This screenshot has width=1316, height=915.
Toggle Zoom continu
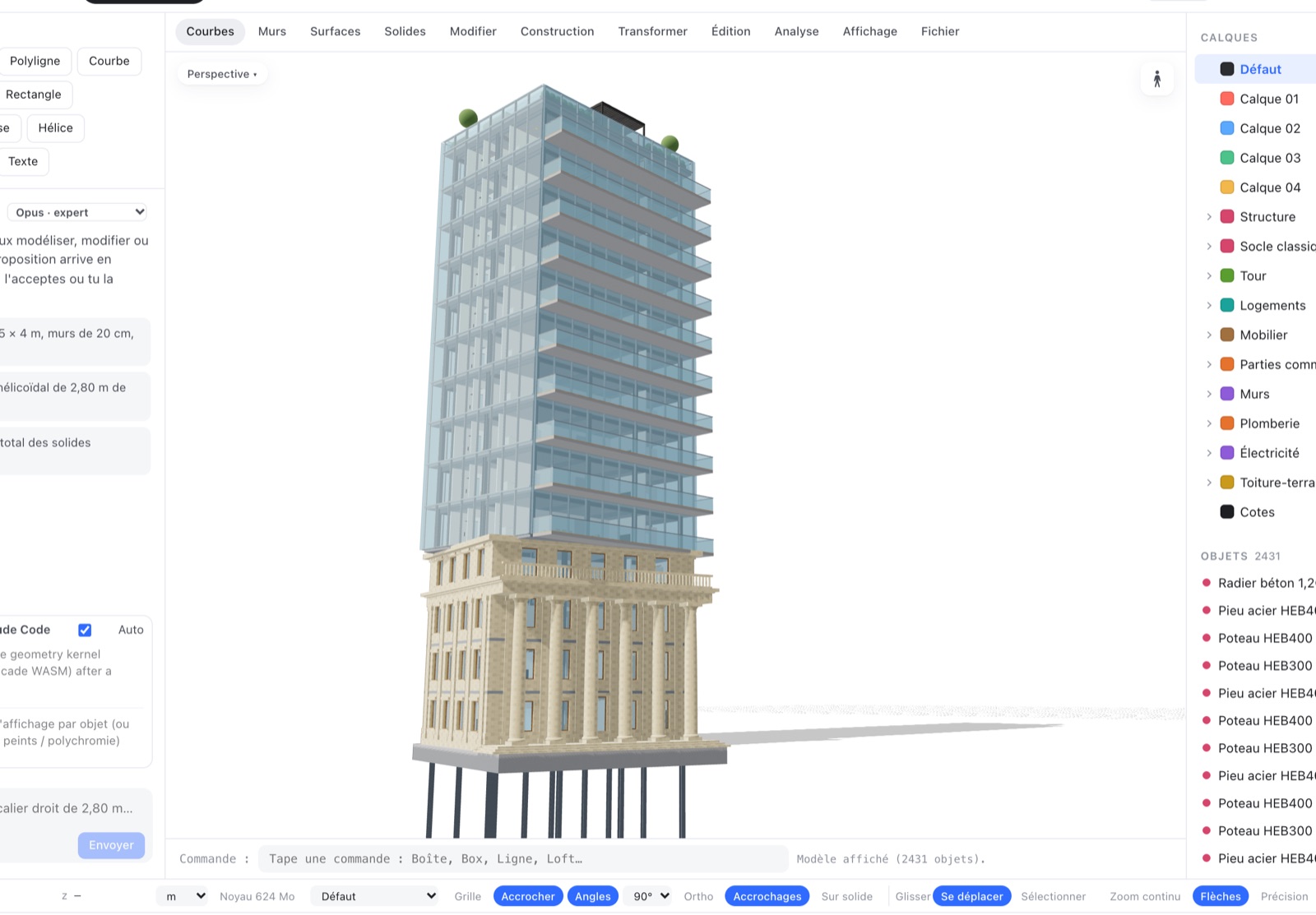[x=1144, y=896]
